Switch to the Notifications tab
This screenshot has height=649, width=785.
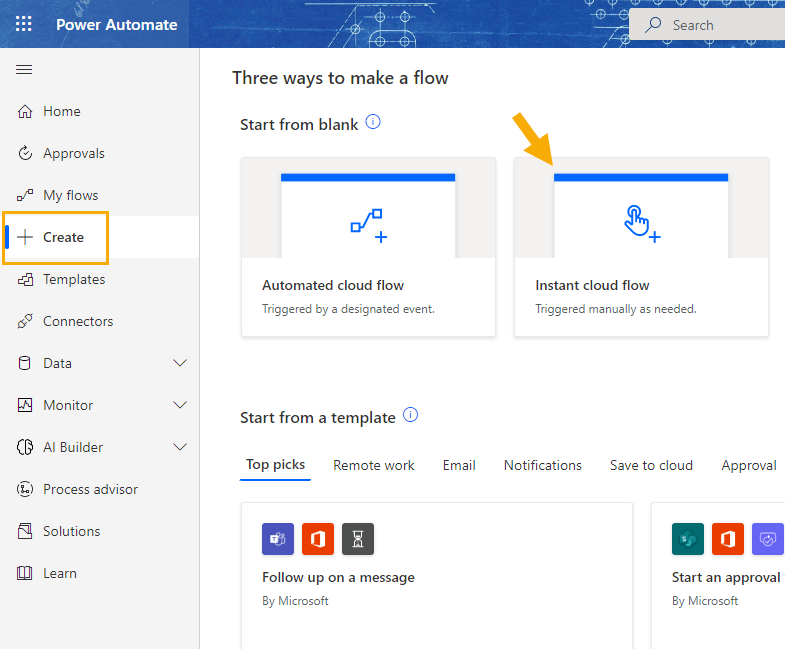click(x=543, y=465)
